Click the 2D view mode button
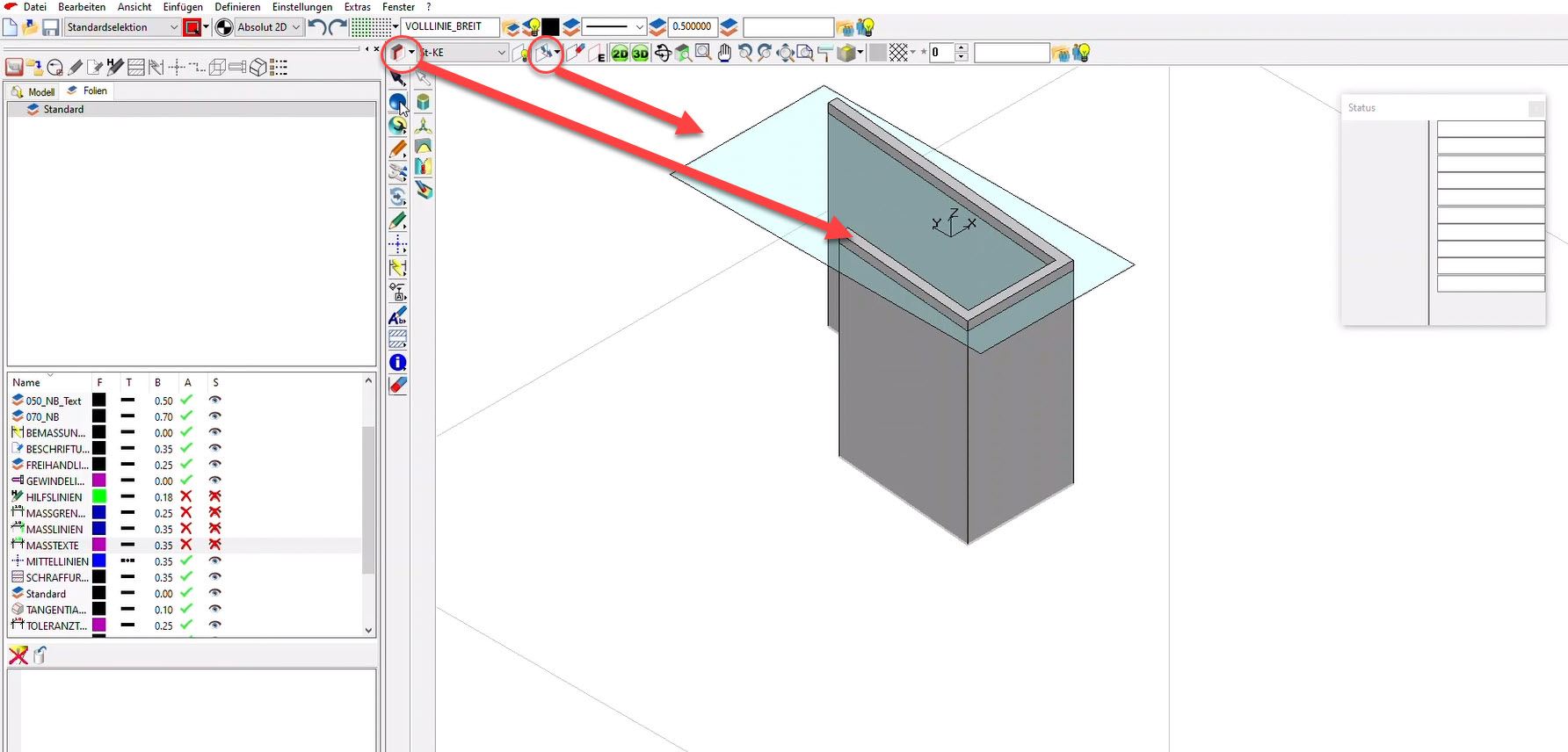 pyautogui.click(x=620, y=54)
